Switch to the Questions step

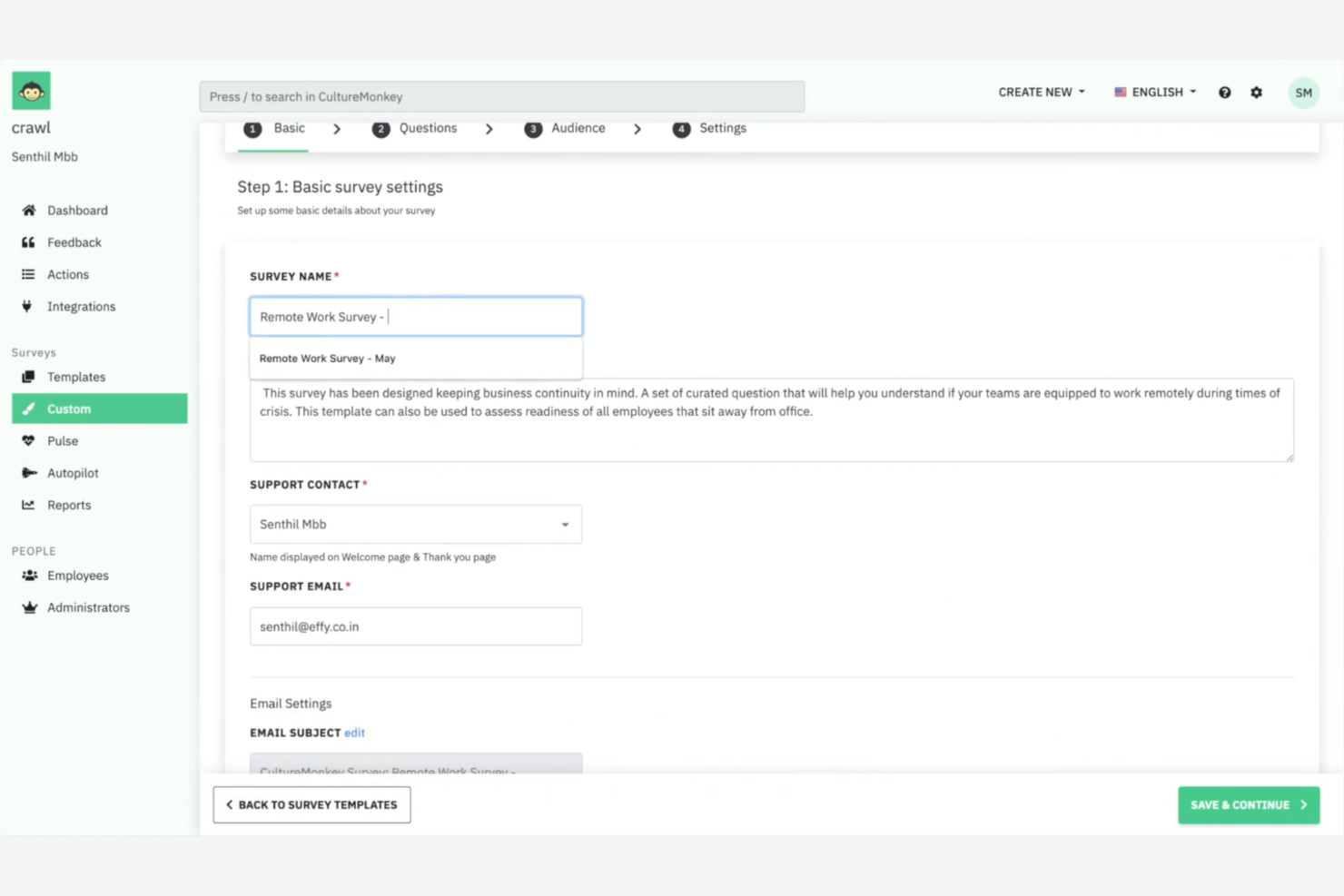[x=427, y=128]
